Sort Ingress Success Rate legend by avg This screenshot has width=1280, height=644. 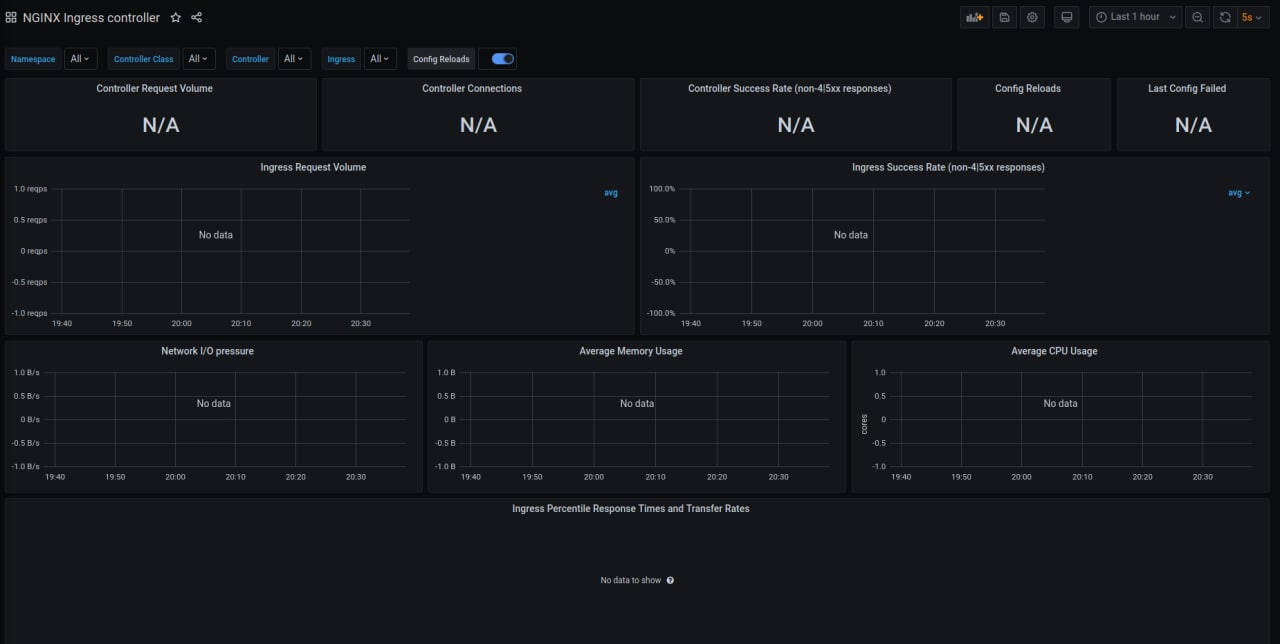coord(1239,193)
